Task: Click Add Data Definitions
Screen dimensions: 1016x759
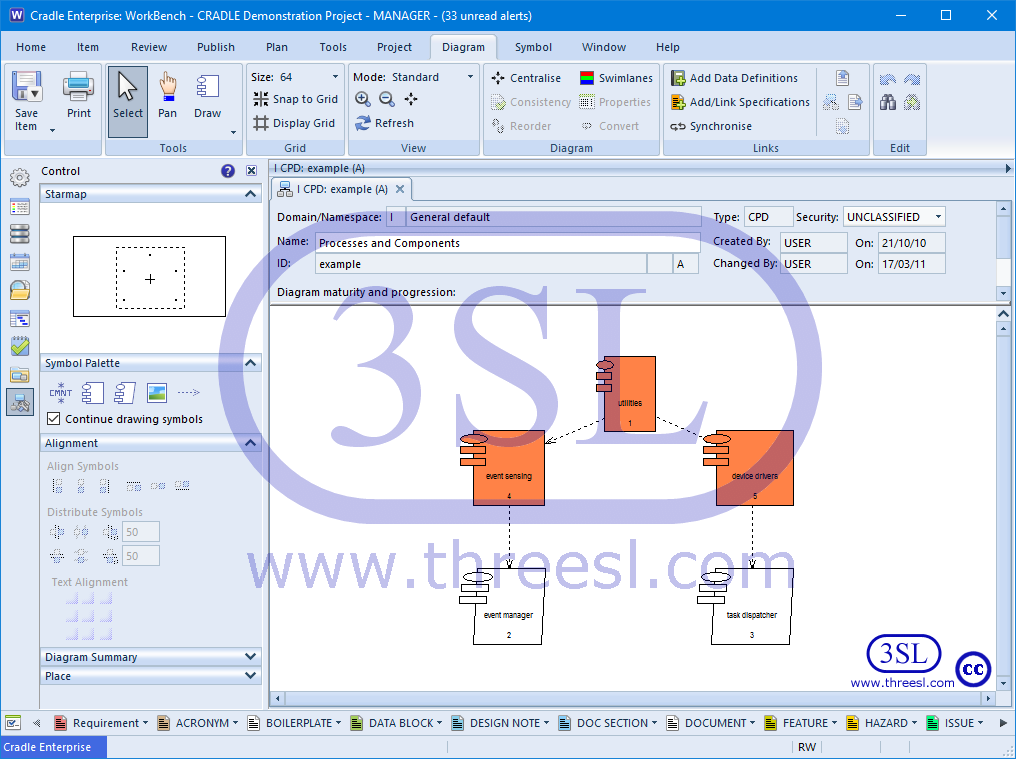Action: 734,78
